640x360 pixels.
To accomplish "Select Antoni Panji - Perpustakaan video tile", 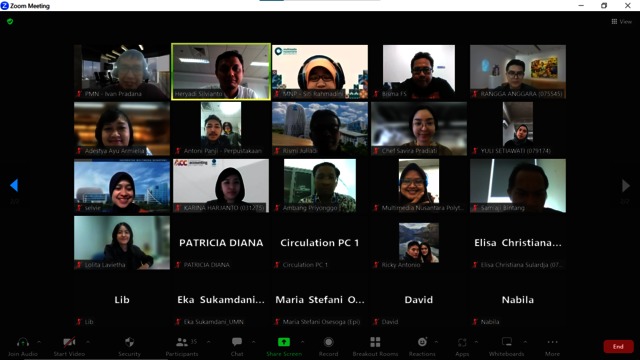I will 221,129.
